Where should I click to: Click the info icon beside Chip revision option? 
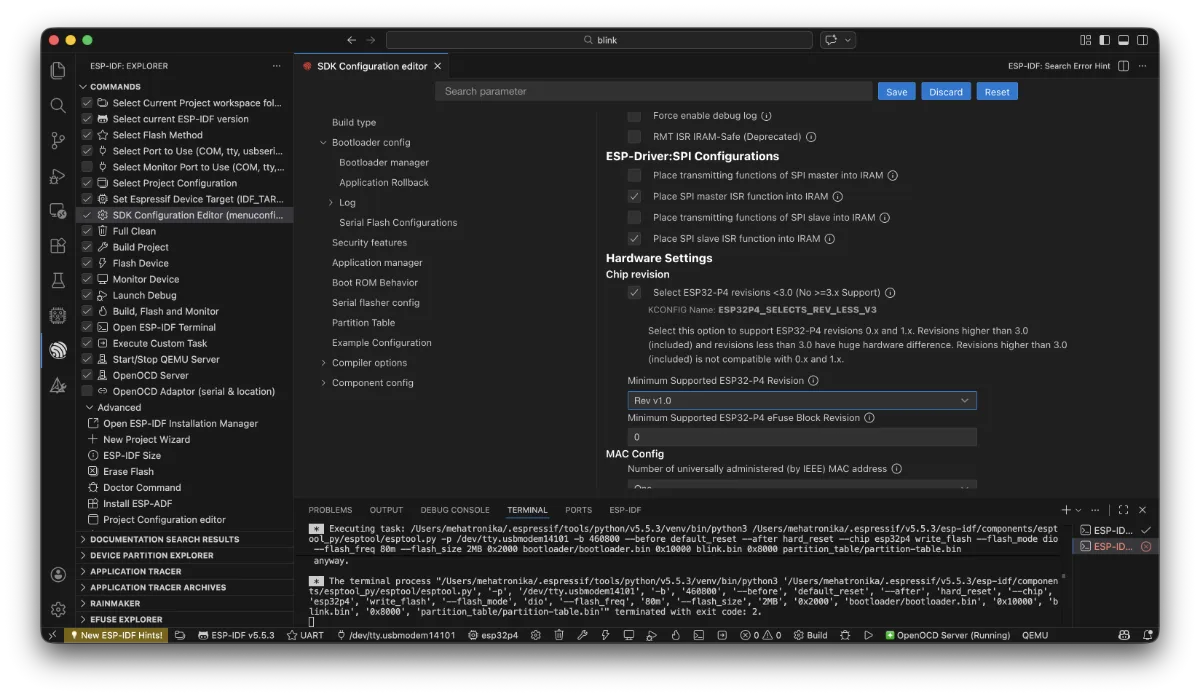(890, 293)
